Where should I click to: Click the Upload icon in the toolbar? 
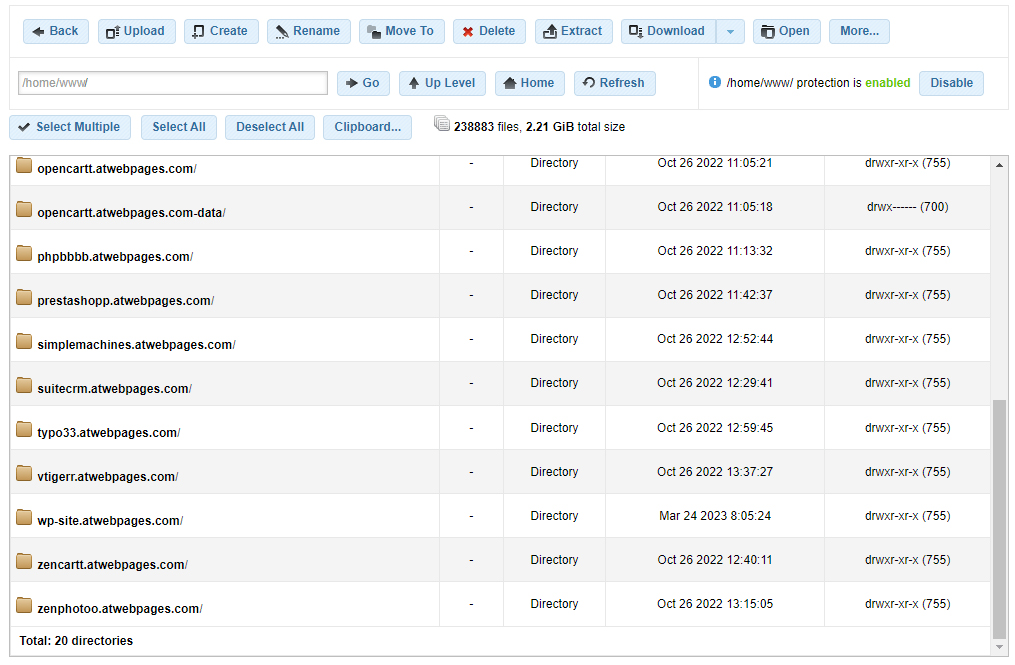pos(111,31)
